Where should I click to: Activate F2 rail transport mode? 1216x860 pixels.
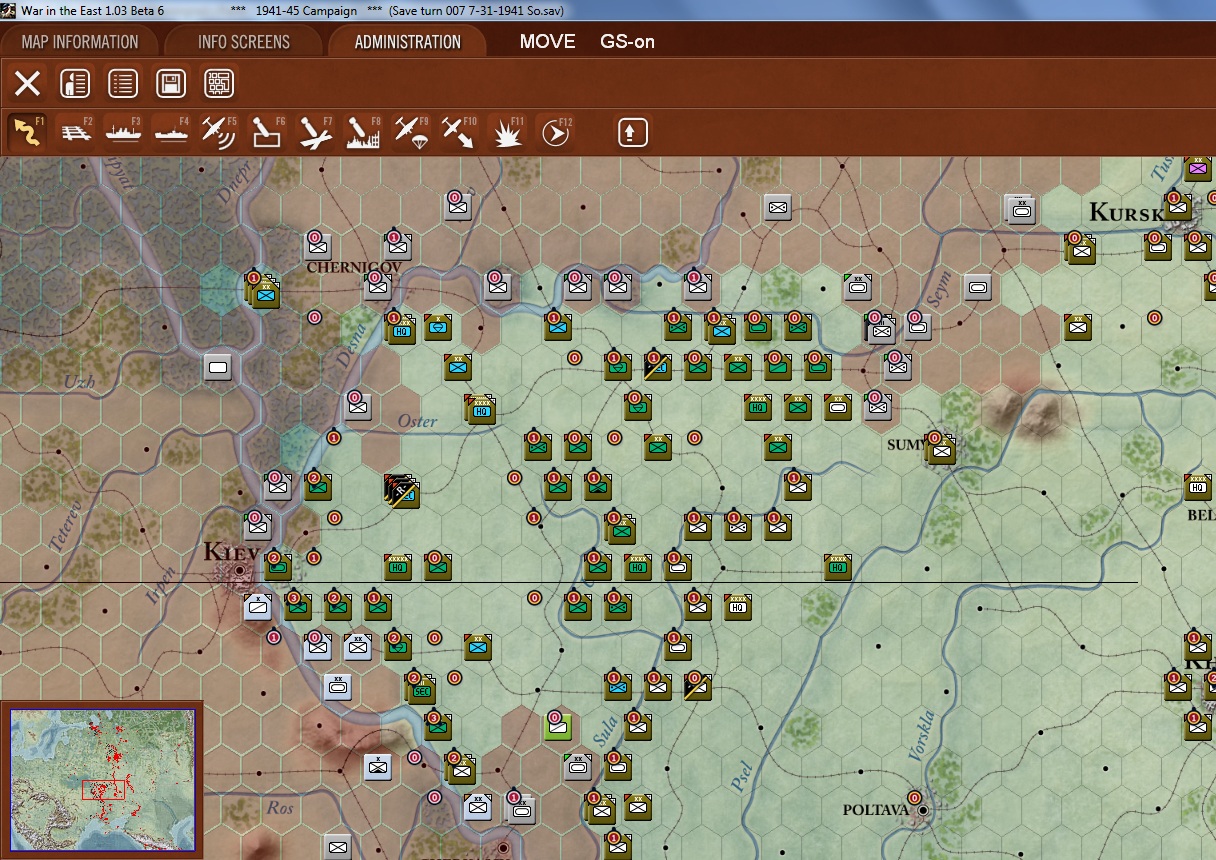tap(76, 132)
